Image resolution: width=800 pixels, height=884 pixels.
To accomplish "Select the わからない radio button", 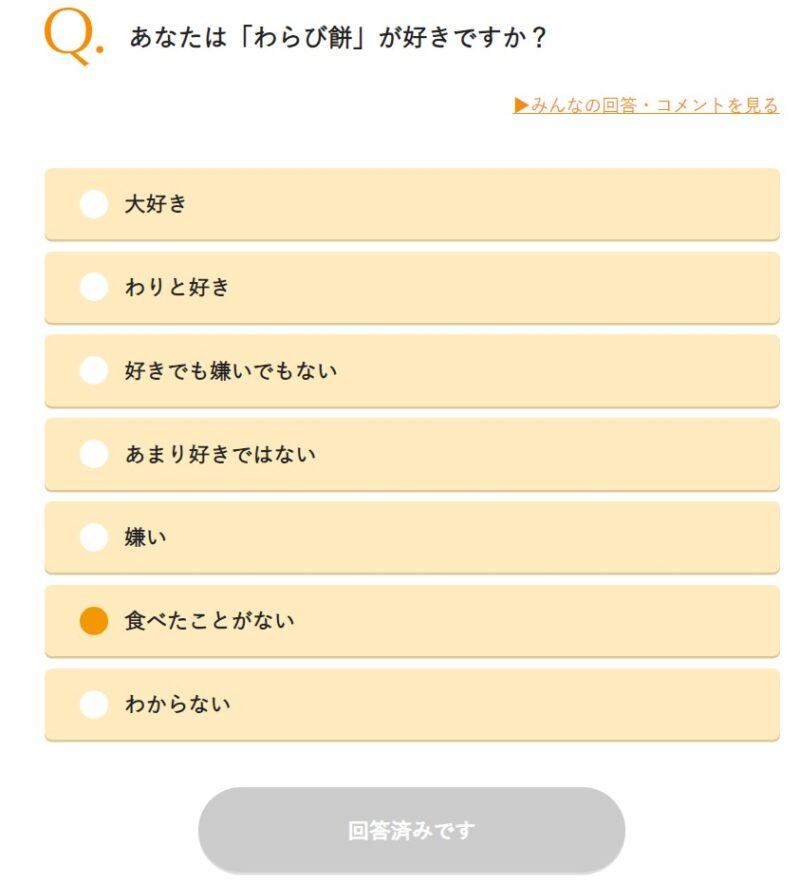I will pyautogui.click(x=94, y=704).
